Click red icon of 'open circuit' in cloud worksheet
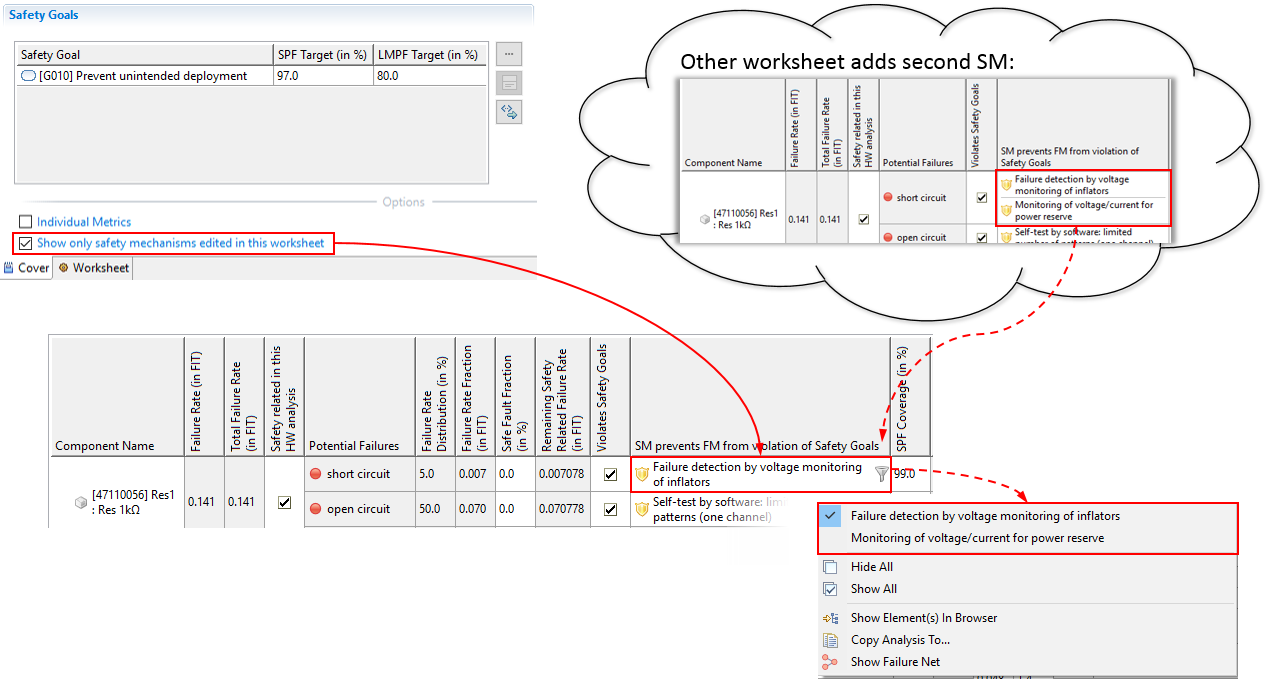Image resolution: width=1267 pixels, height=679 pixels. click(x=888, y=238)
